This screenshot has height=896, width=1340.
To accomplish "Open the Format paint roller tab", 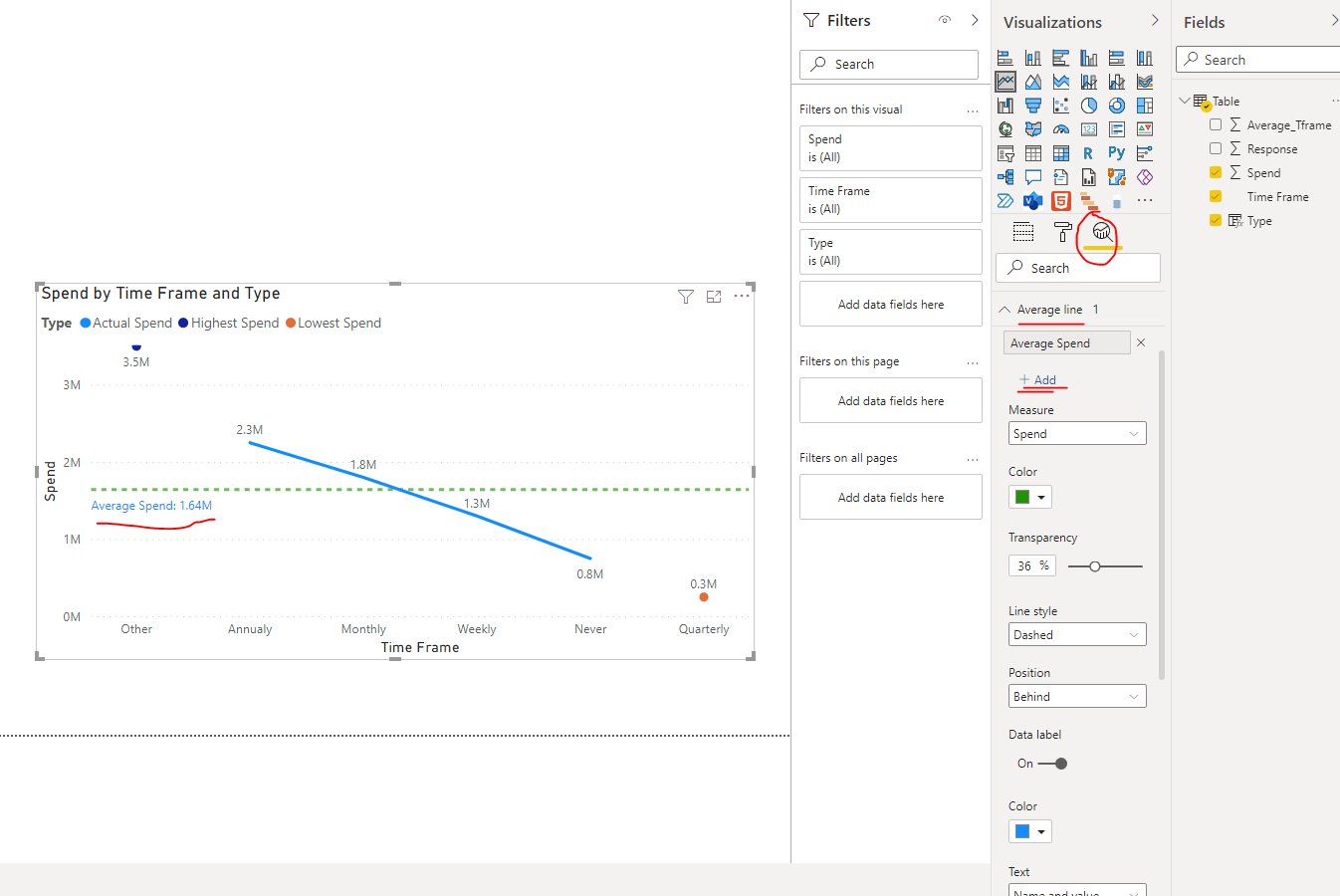I will [1062, 233].
